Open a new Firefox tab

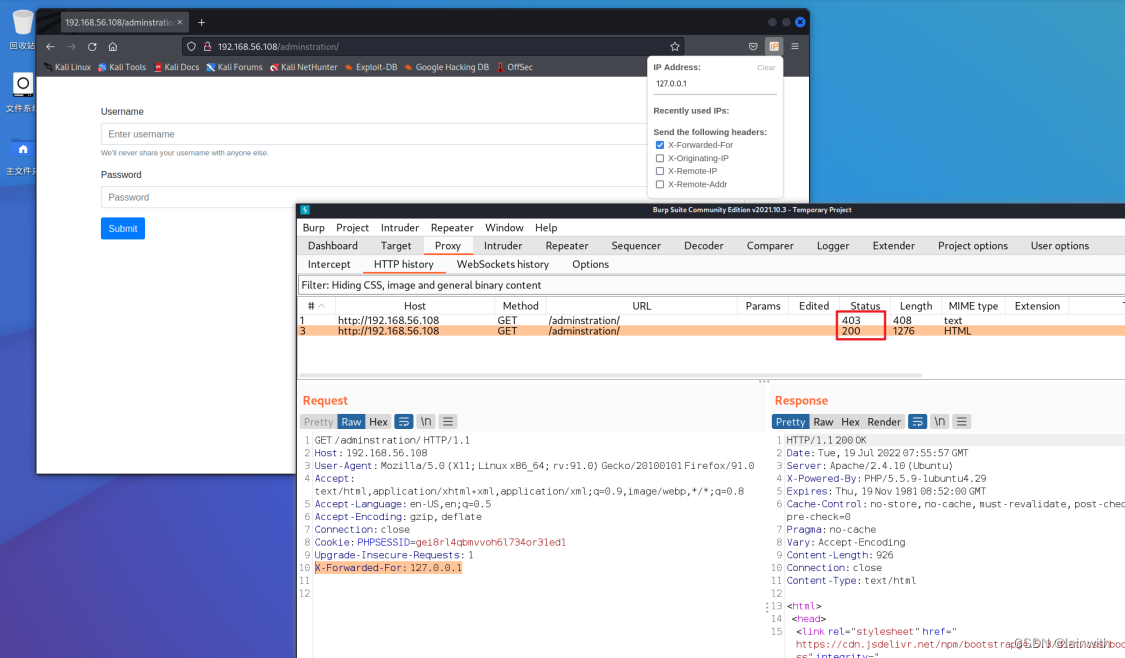tap(202, 22)
